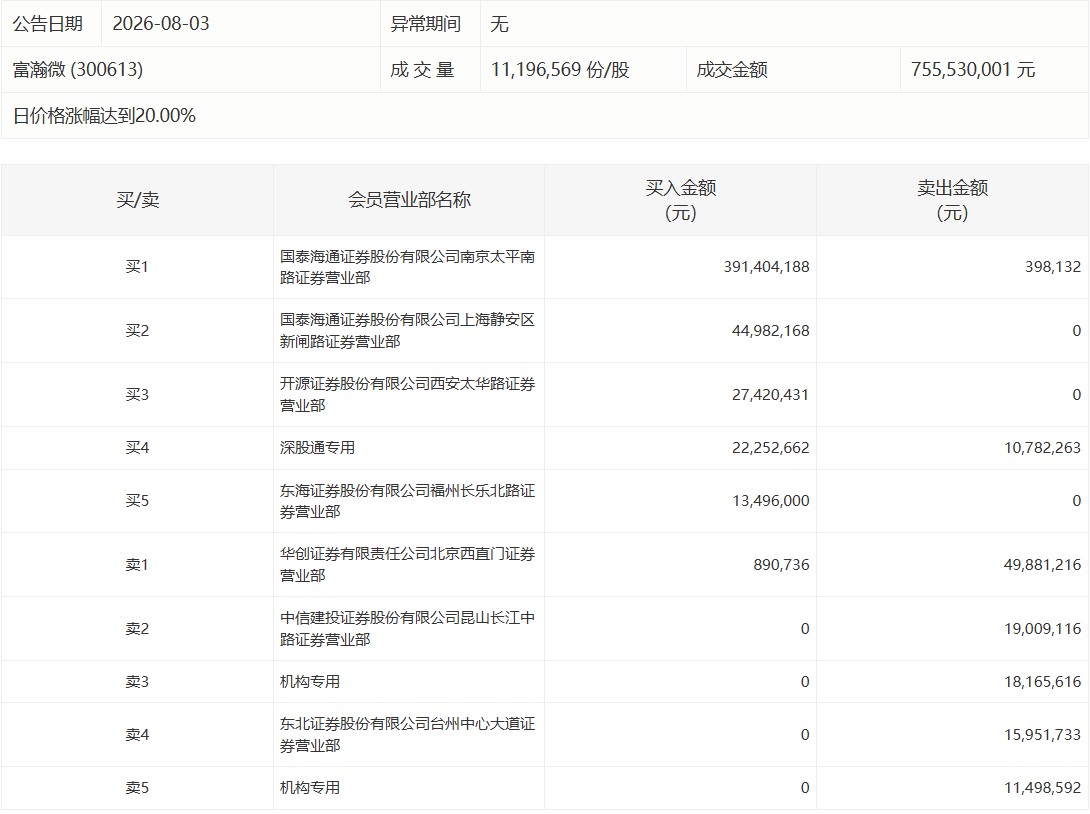The width and height of the screenshot is (1090, 814).
Task: Click 东海证券福州长乐北路证券营业部 name
Action: coord(407,501)
